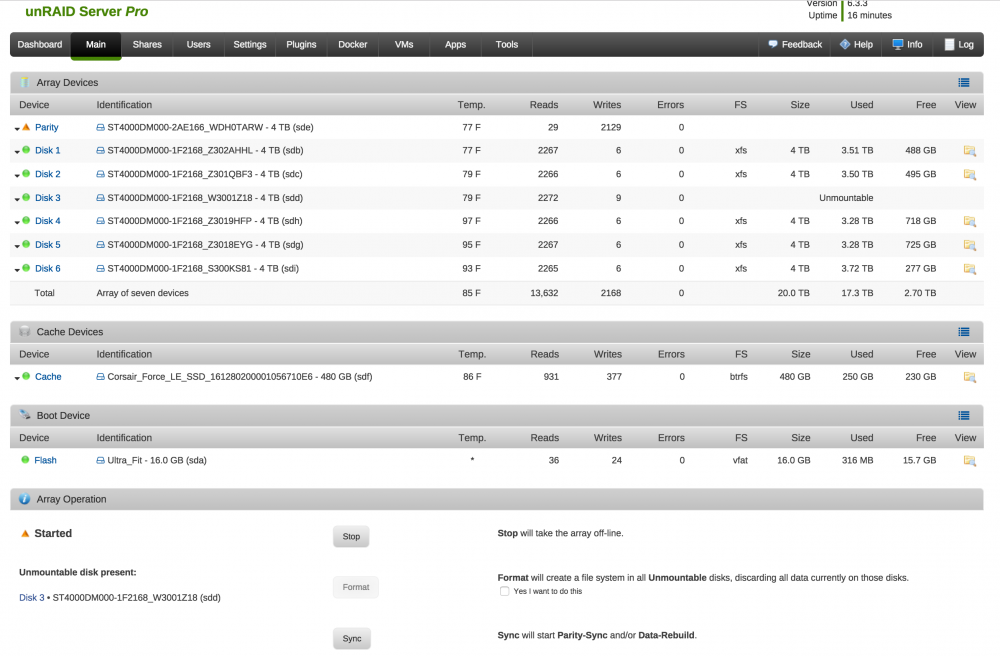Open the Plugins tab

pyautogui.click(x=302, y=45)
